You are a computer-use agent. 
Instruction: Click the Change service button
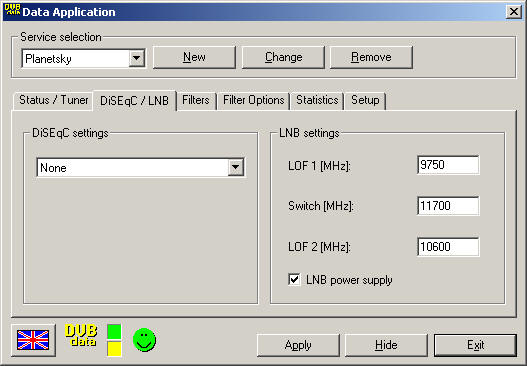click(283, 57)
